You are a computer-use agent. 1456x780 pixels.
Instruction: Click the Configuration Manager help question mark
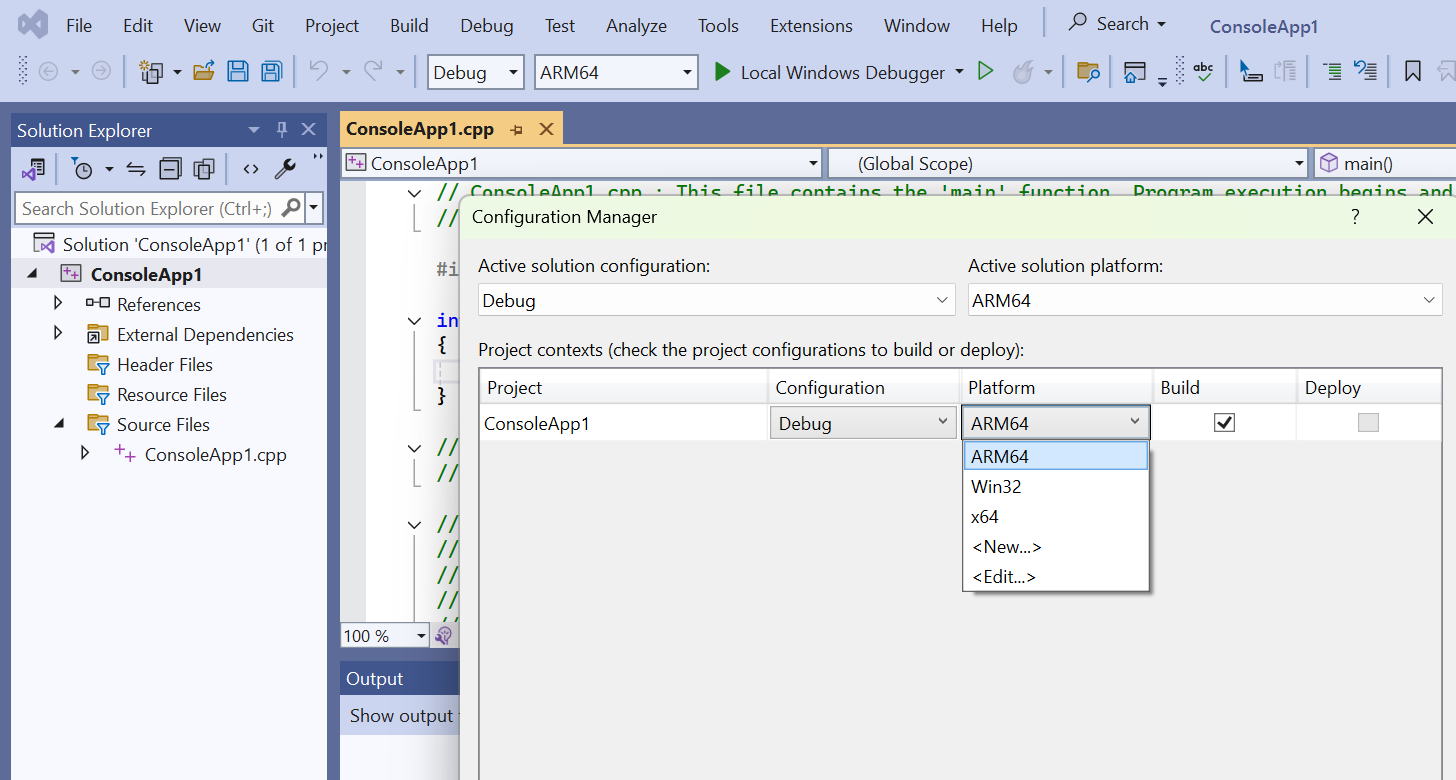tap(1355, 216)
